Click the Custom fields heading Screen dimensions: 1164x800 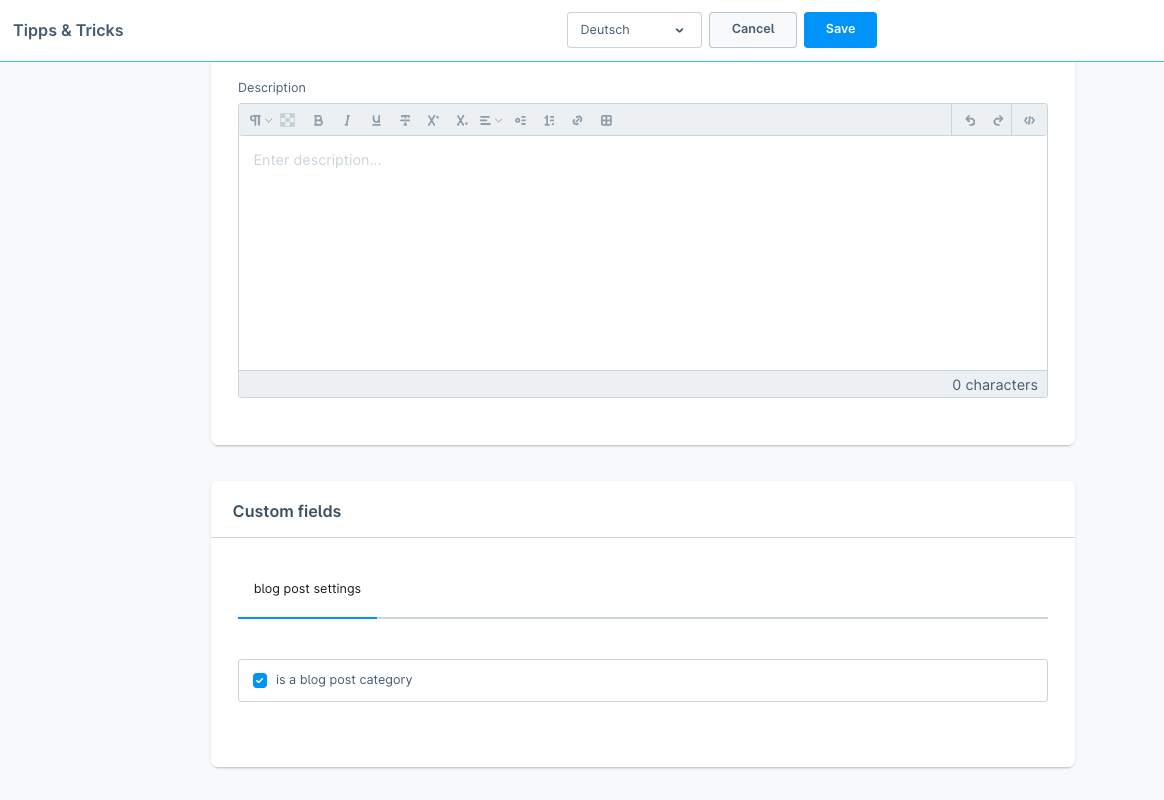pyautogui.click(x=287, y=511)
